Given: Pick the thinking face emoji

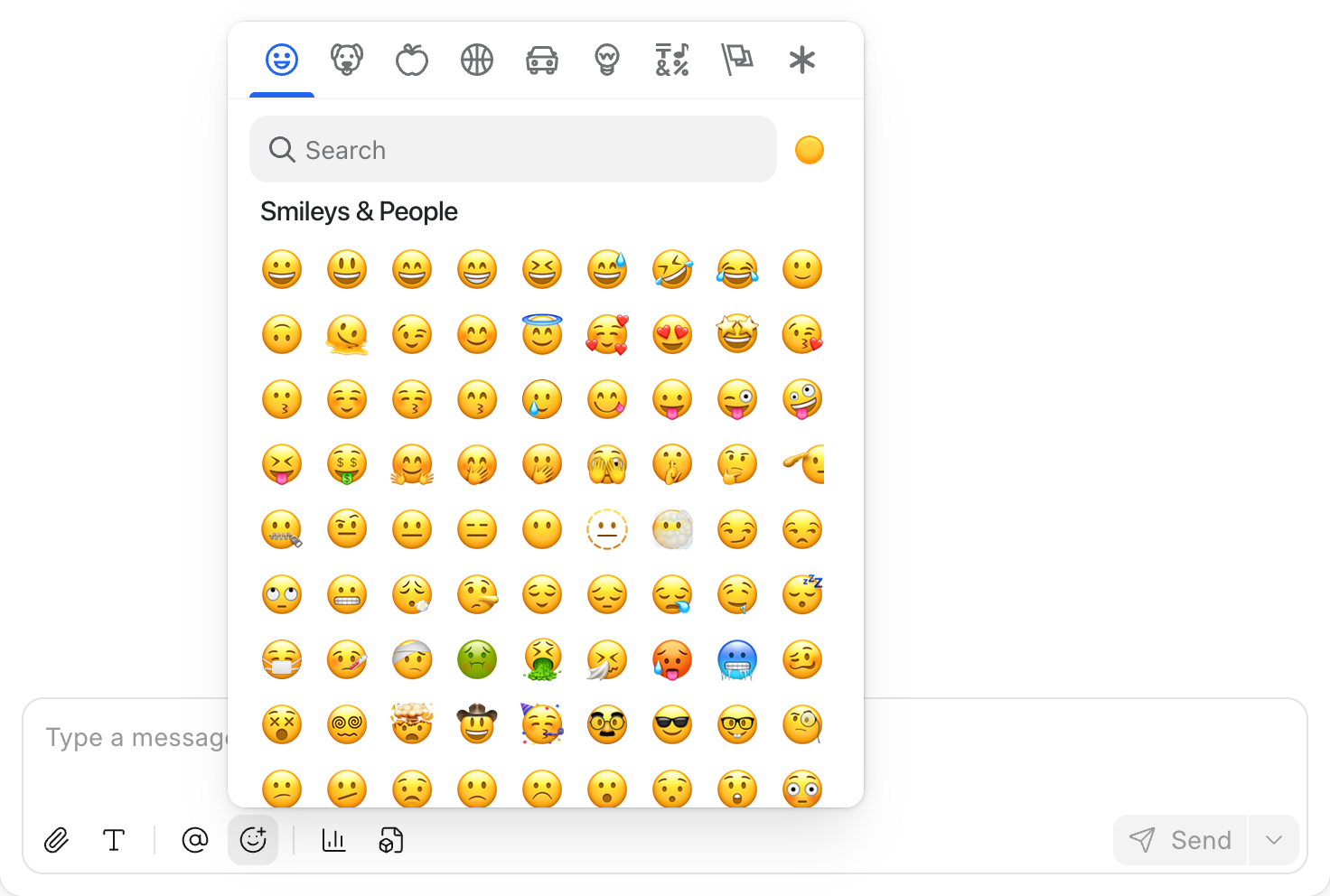Looking at the screenshot, I should 737,464.
